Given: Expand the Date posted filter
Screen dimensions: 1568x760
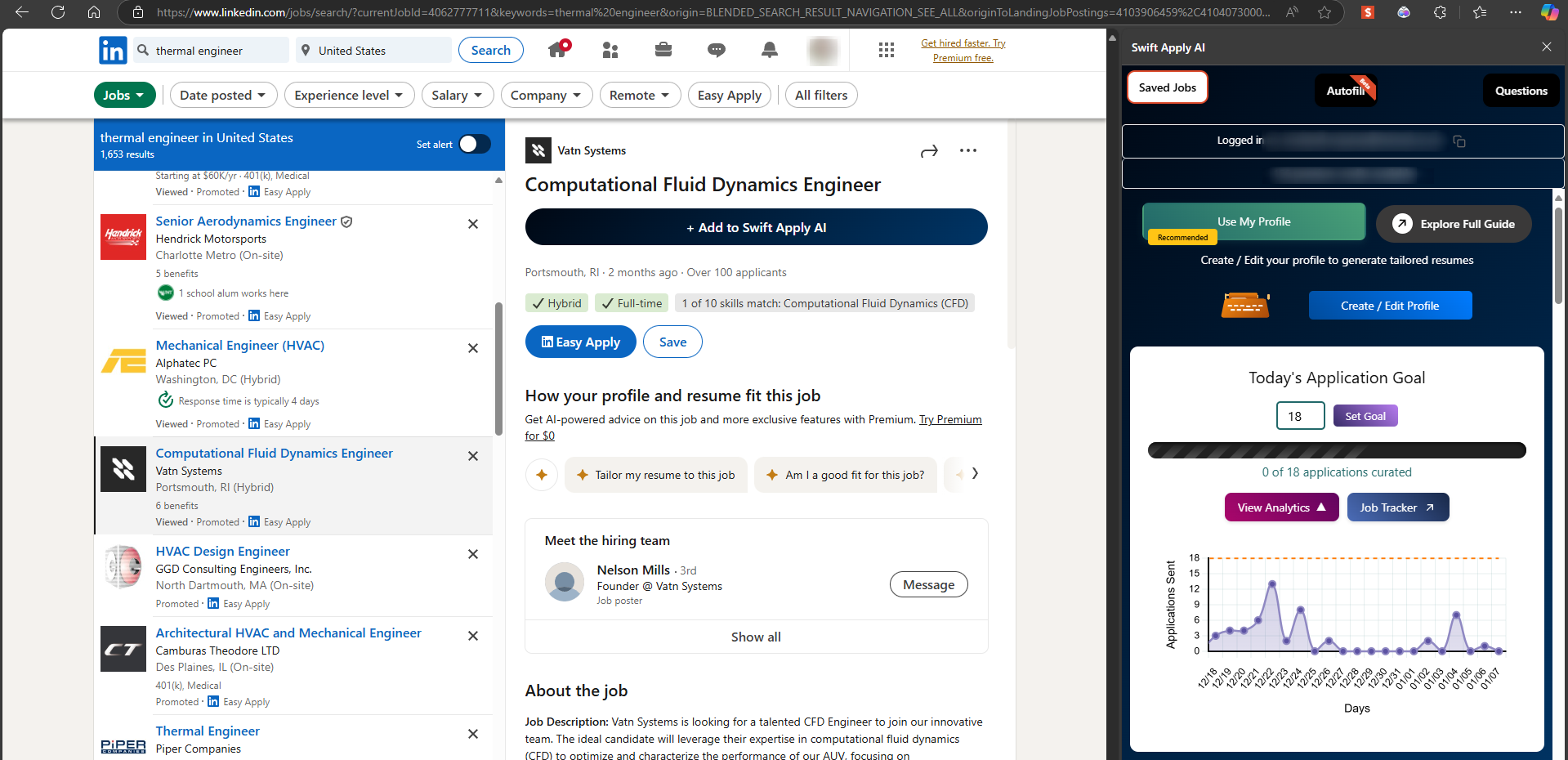Looking at the screenshot, I should point(224,95).
